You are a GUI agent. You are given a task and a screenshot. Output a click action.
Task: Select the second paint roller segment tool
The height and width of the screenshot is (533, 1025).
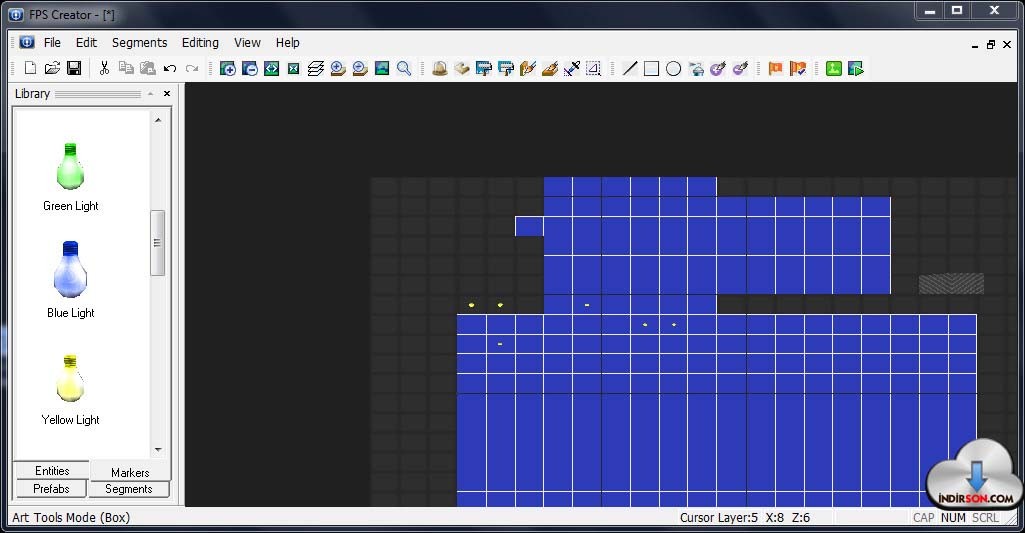pos(506,68)
